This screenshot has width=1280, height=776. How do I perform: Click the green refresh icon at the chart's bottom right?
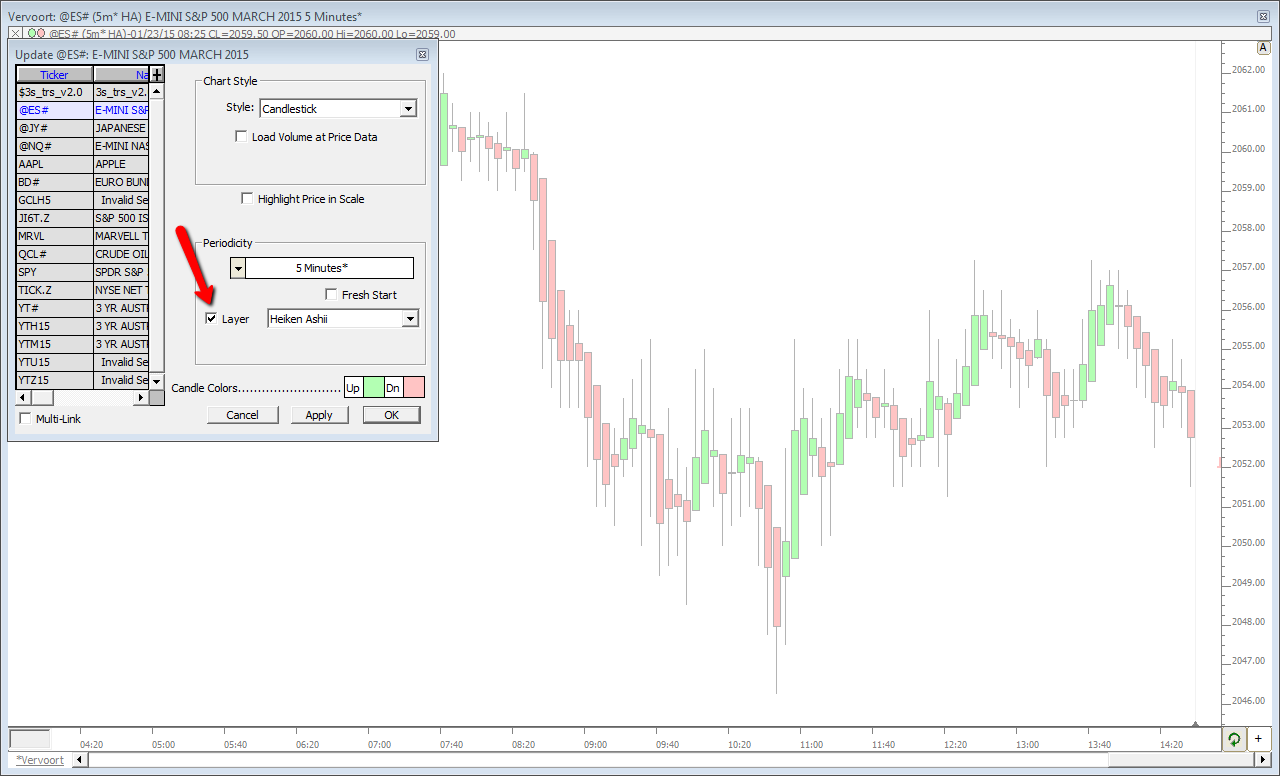pos(1234,739)
